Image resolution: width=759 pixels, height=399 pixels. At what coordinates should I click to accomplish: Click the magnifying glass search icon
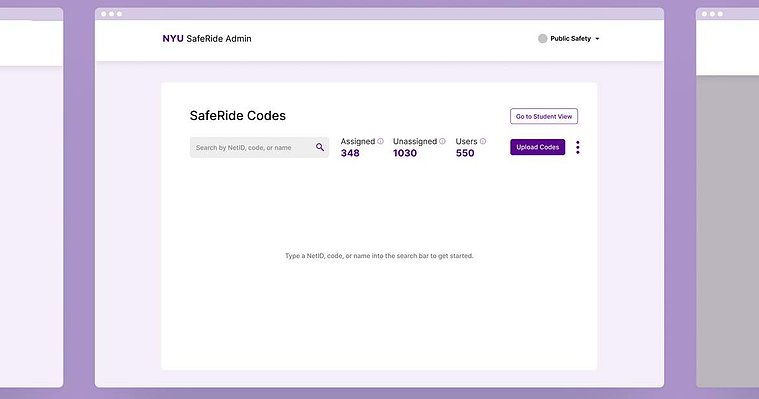coord(320,147)
